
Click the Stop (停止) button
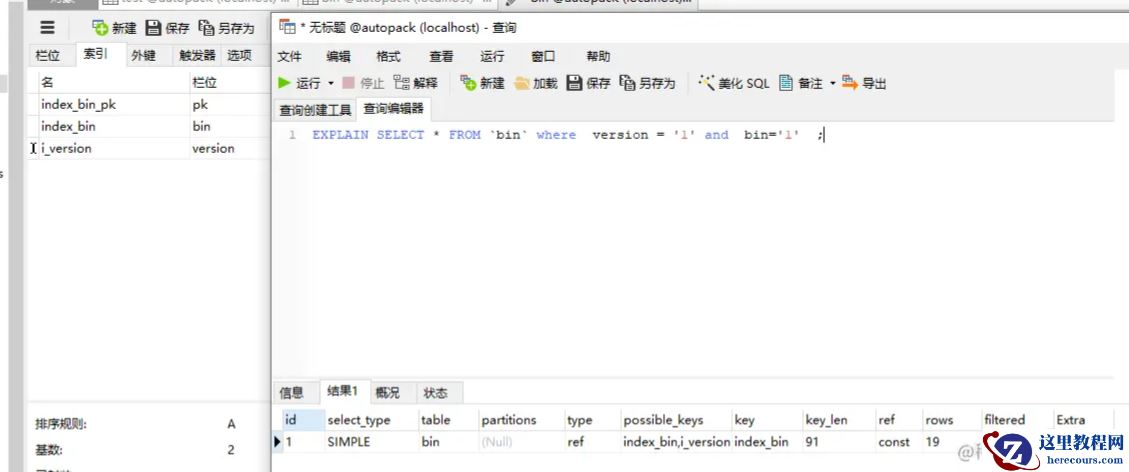point(363,83)
